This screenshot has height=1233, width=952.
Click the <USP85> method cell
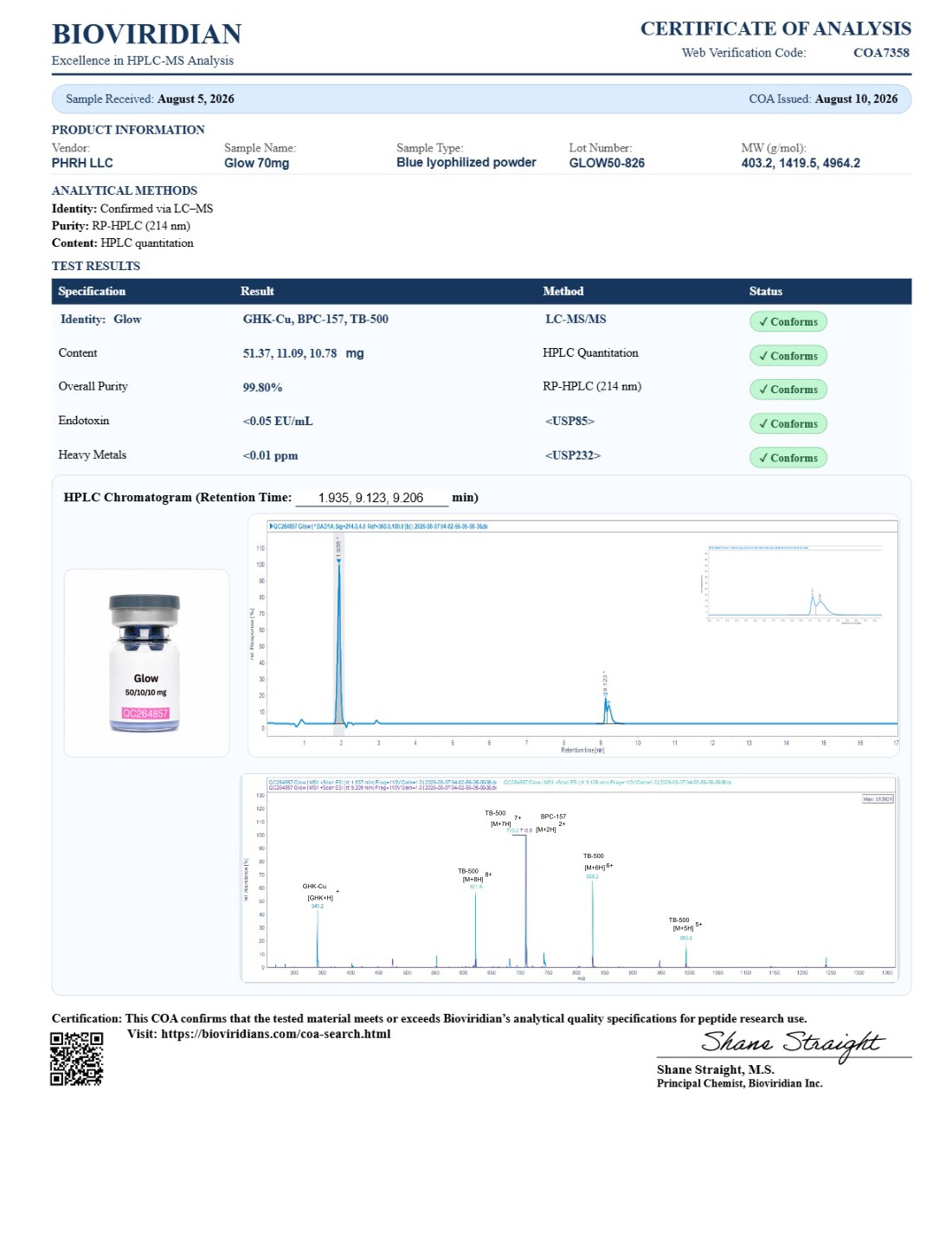[x=569, y=421]
